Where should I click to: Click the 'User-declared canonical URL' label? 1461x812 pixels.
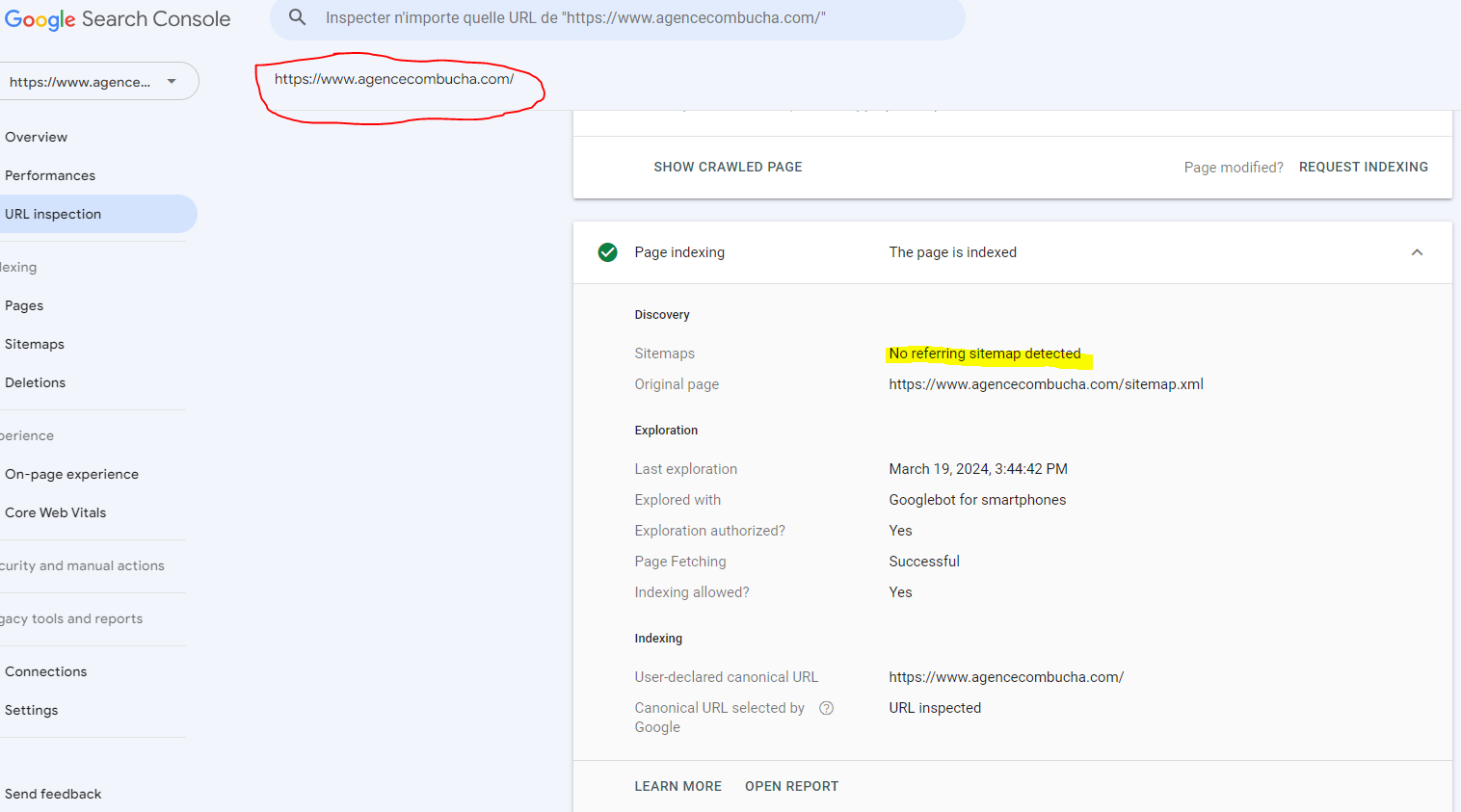tap(727, 677)
